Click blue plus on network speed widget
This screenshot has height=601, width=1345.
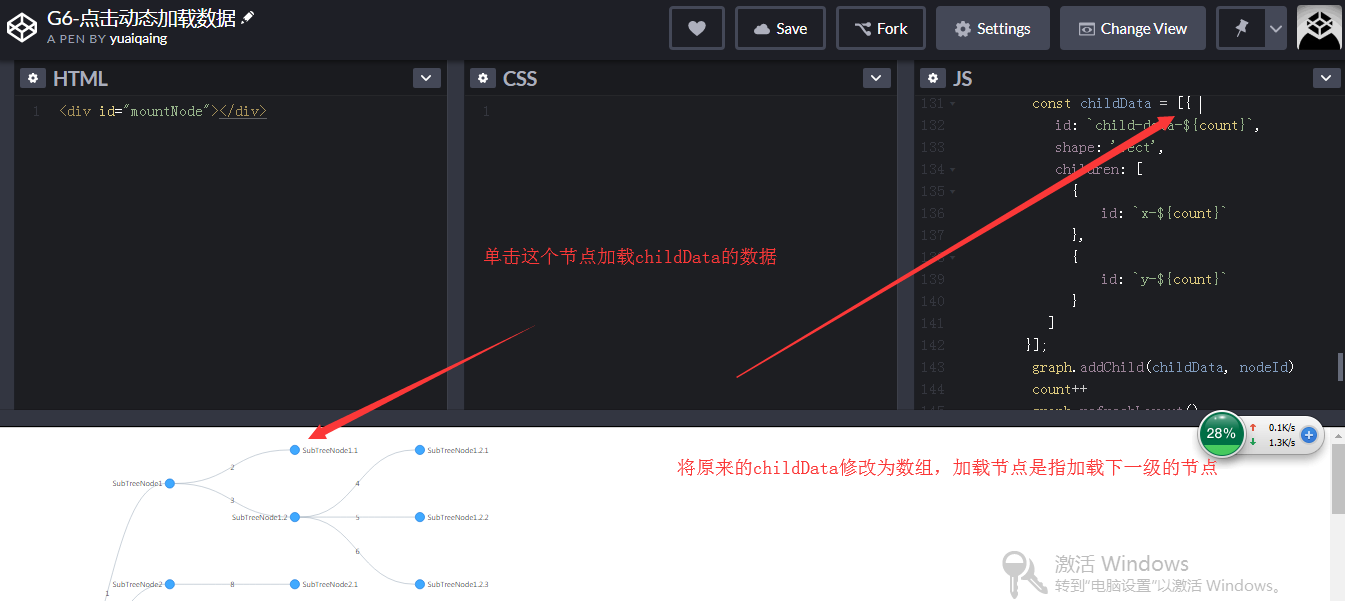[1309, 435]
